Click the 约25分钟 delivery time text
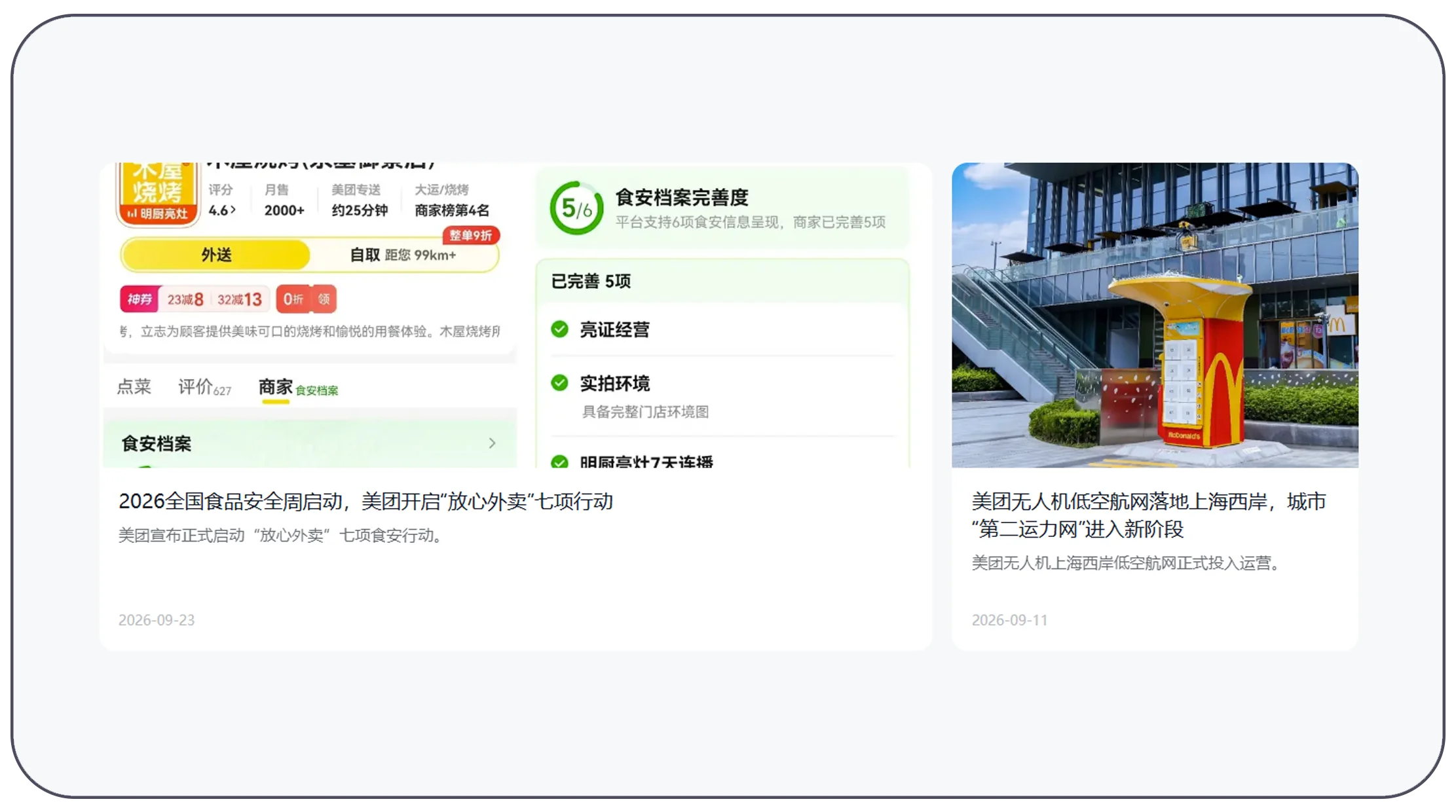The image size is (1456, 812). [360, 210]
